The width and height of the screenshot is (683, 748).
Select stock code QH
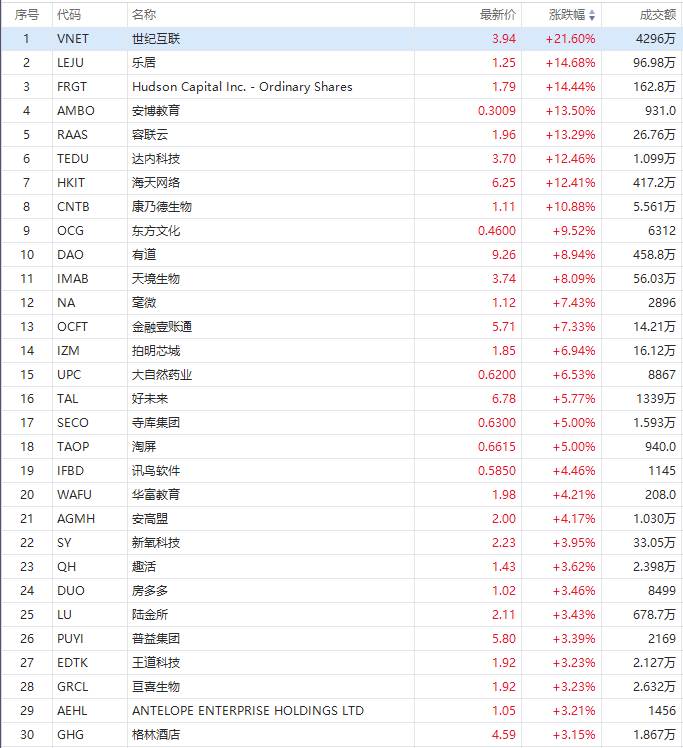(x=67, y=567)
